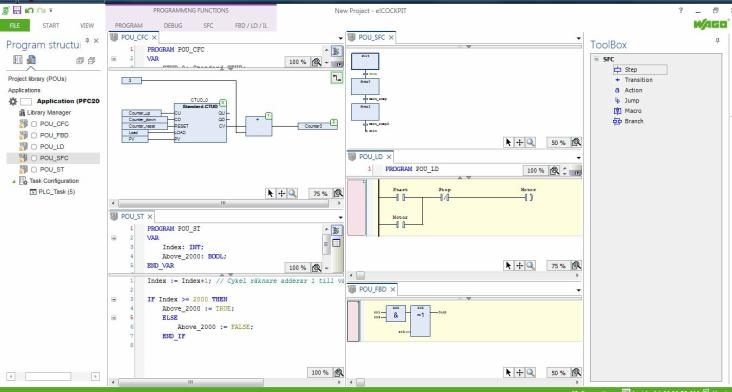Choose the magnifier tool in POU_LD editor

(x=530, y=266)
